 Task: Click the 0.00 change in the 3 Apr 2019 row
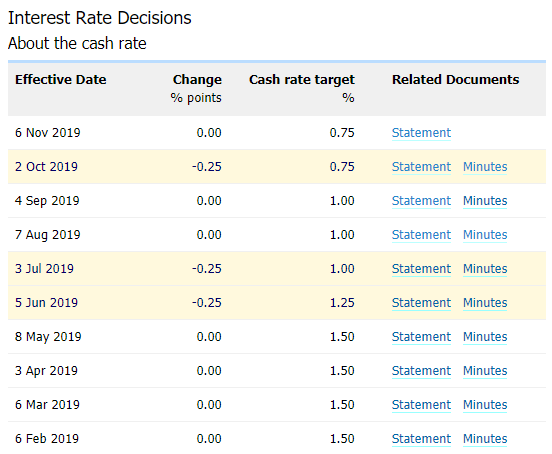tap(209, 371)
